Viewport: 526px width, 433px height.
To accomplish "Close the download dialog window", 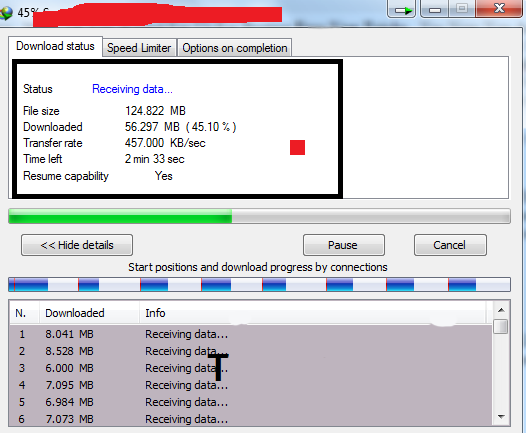I will tap(498, 8).
